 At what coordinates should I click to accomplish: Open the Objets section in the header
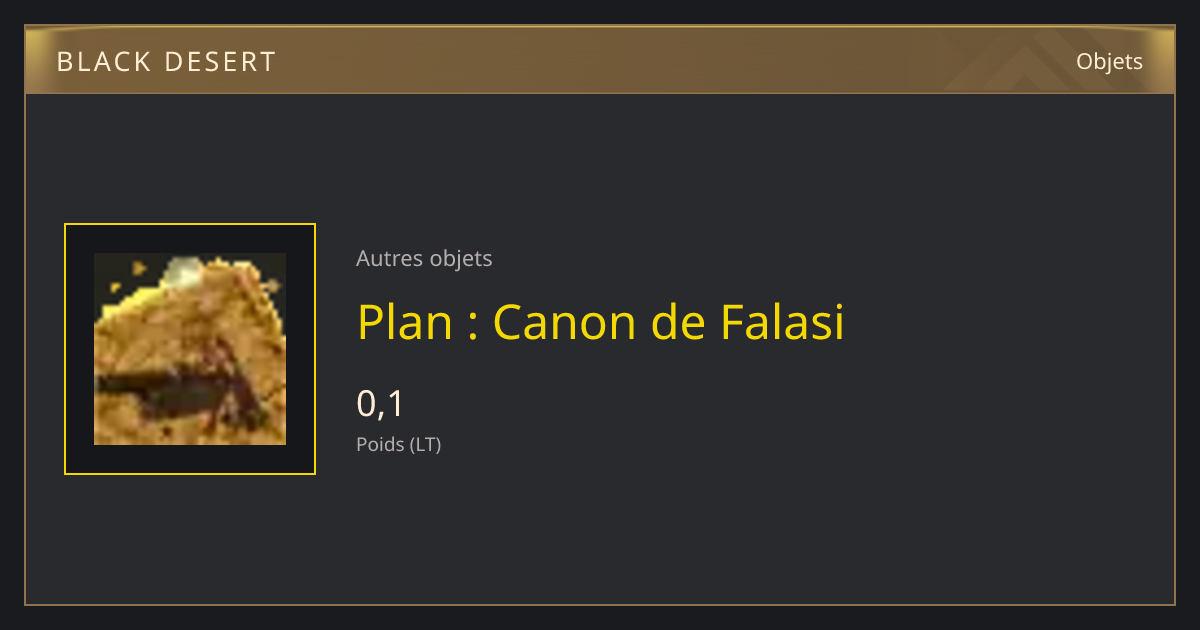(x=1109, y=62)
